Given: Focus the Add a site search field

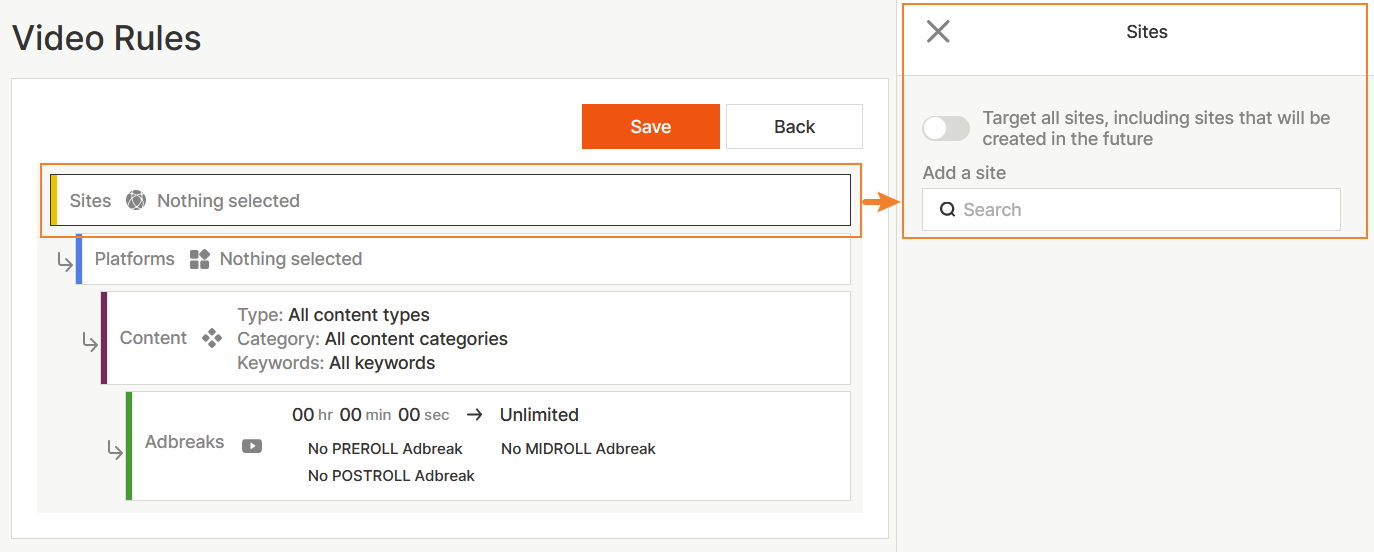Looking at the screenshot, I should [x=1140, y=210].
